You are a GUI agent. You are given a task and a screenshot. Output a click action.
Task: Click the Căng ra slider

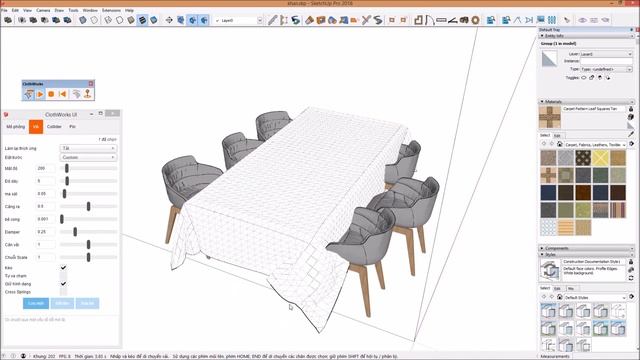[88, 207]
